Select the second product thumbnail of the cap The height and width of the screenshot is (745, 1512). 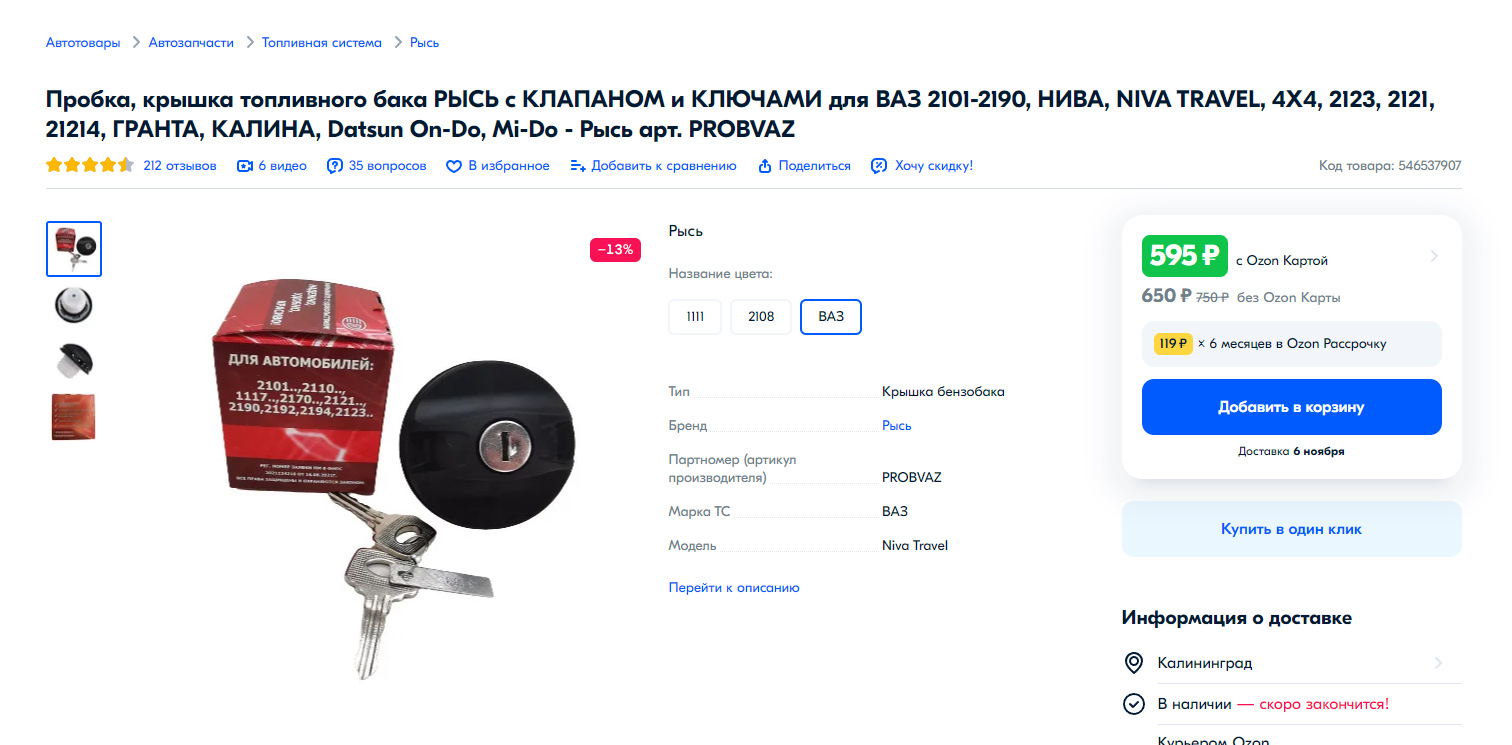click(x=74, y=305)
